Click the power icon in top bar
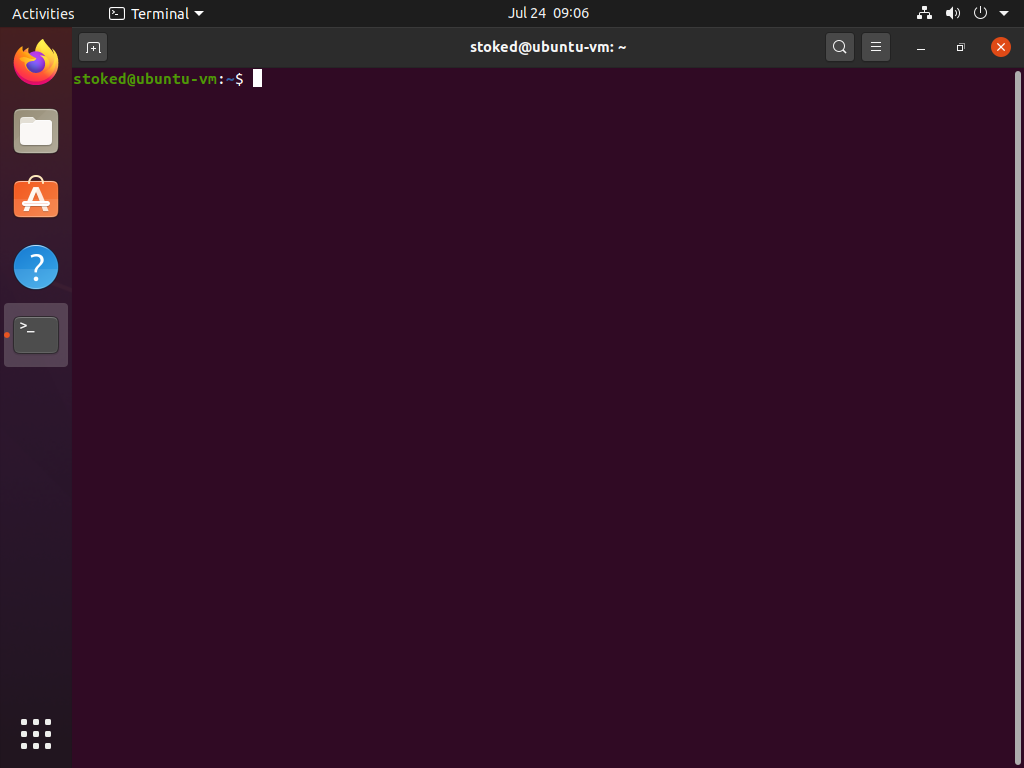1024x768 pixels. (980, 14)
